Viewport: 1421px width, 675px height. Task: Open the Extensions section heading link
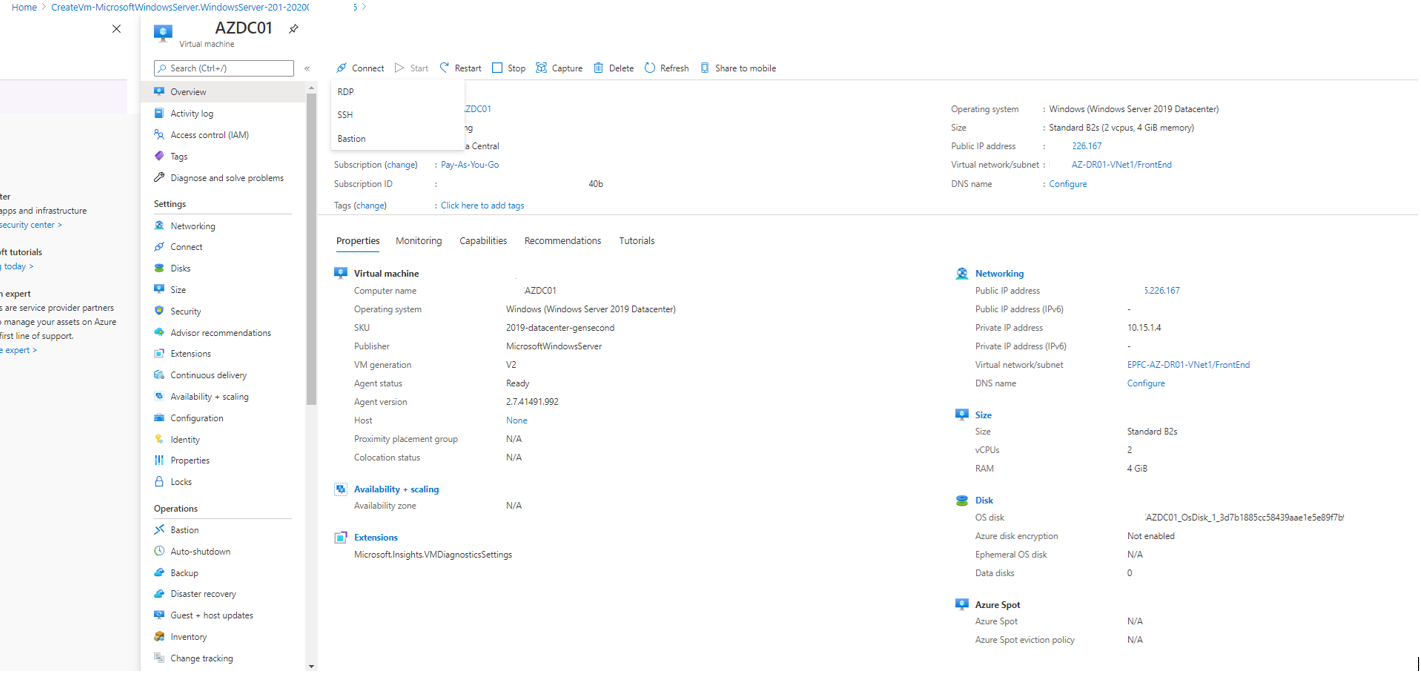click(x=376, y=538)
